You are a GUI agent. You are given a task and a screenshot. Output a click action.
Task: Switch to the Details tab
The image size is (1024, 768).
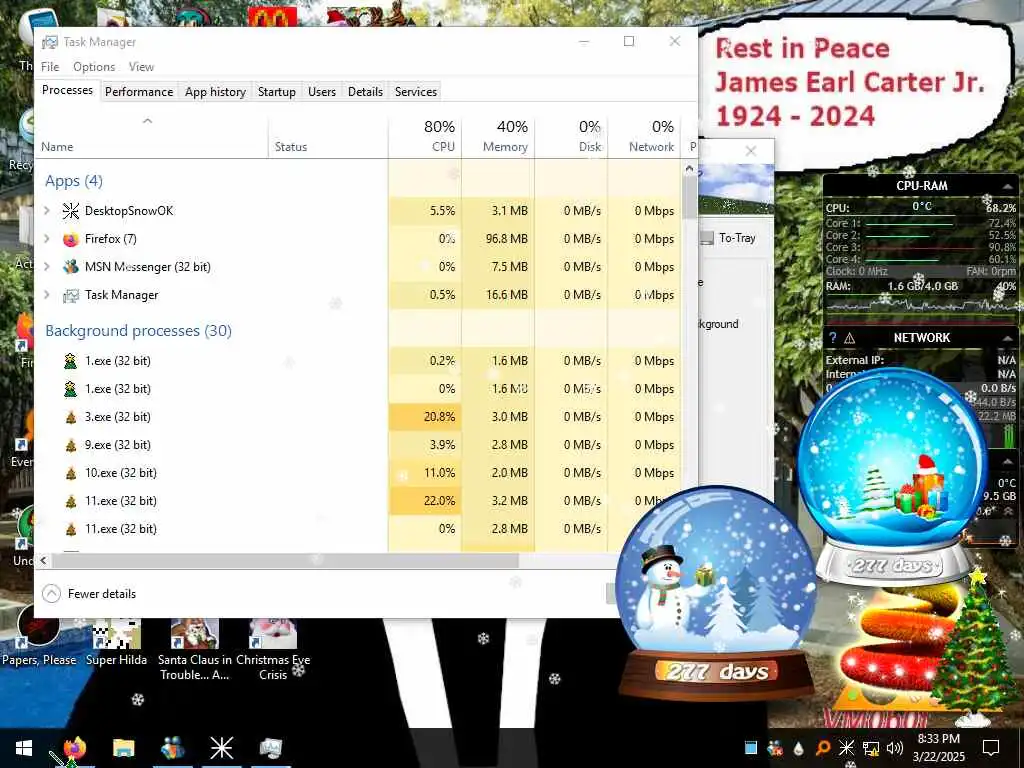(365, 91)
